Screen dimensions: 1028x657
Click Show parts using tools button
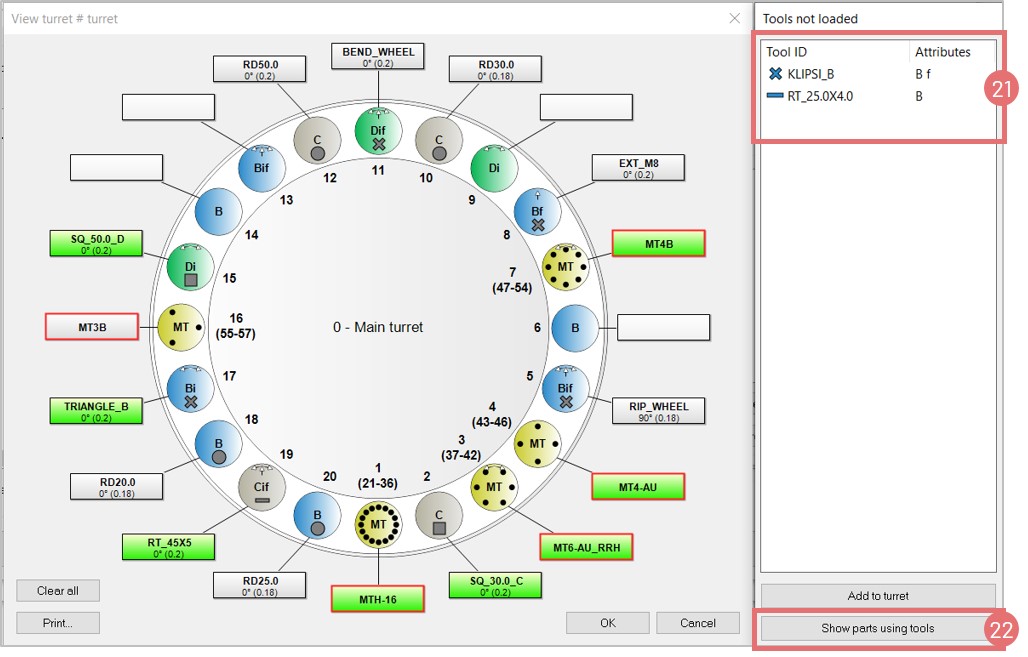pyautogui.click(x=877, y=628)
